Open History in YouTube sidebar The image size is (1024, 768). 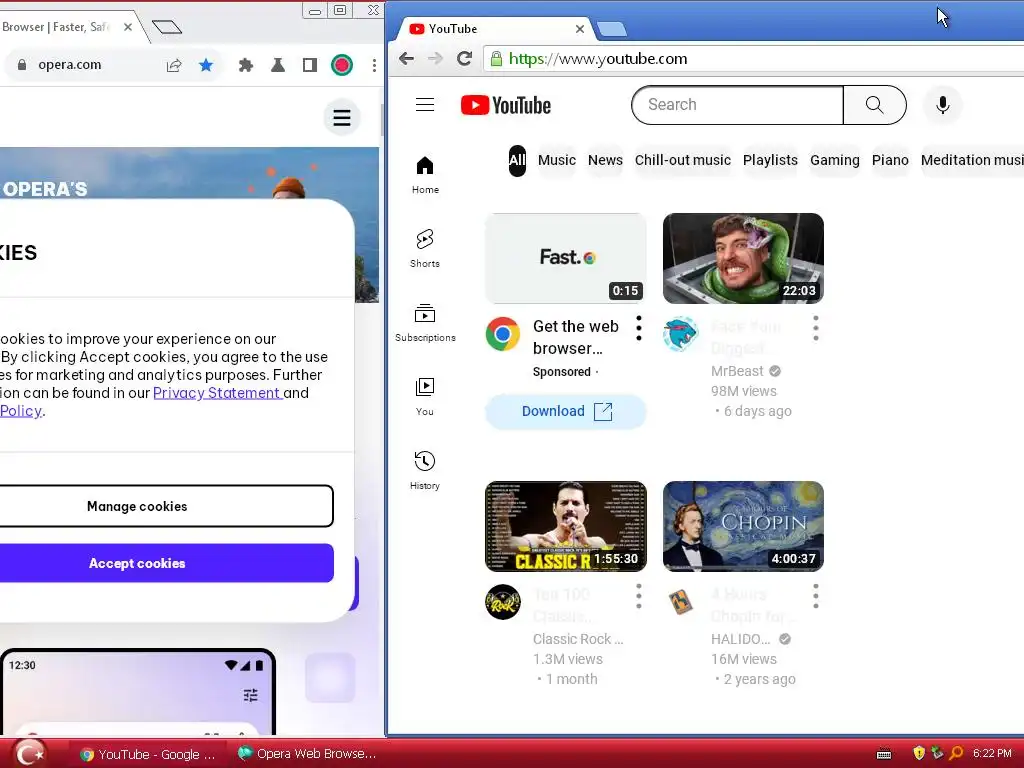[425, 470]
